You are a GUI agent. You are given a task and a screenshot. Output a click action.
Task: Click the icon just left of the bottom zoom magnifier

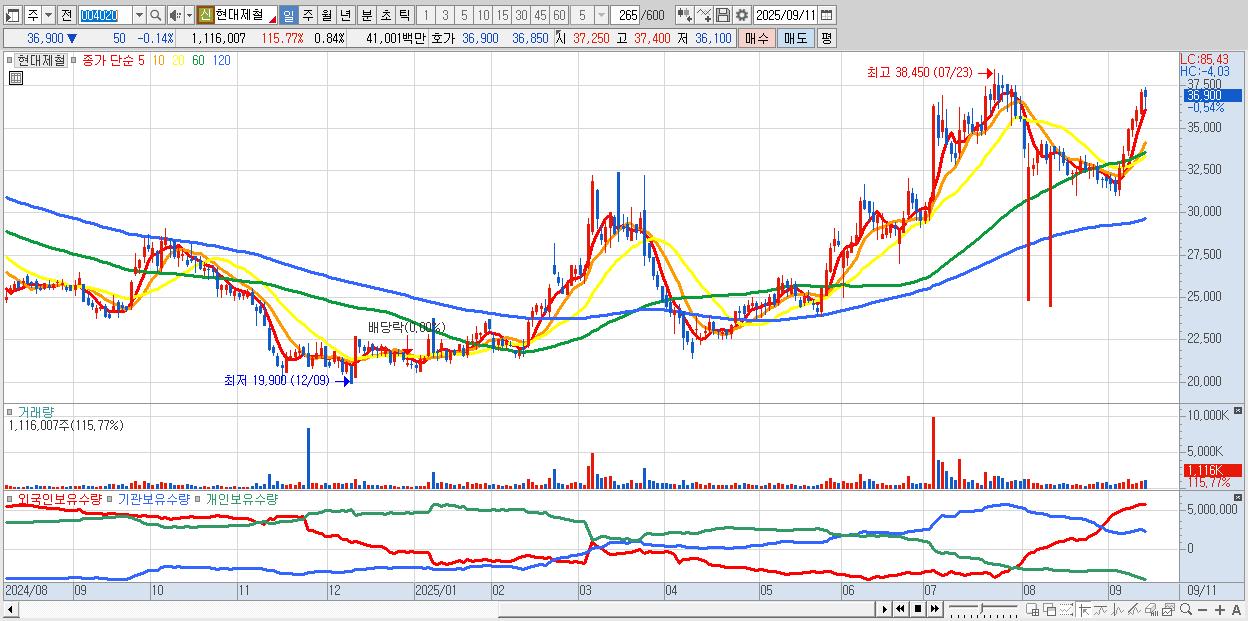(1169, 609)
